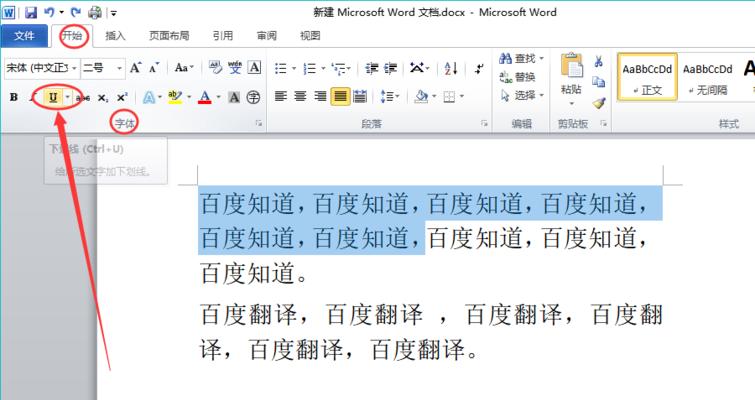This screenshot has height=400, width=755.
Task: Open the 文件 file tab
Action: (x=24, y=36)
